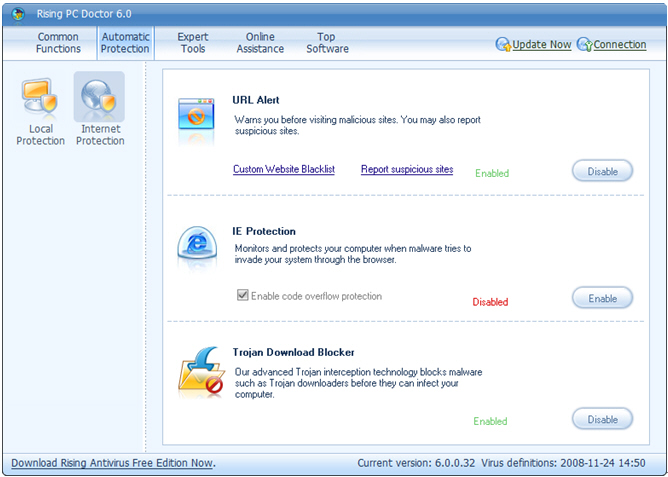Viewport: 668px width, 477px height.
Task: Click Download Rising Antivirus Free Edition link
Action: point(112,463)
